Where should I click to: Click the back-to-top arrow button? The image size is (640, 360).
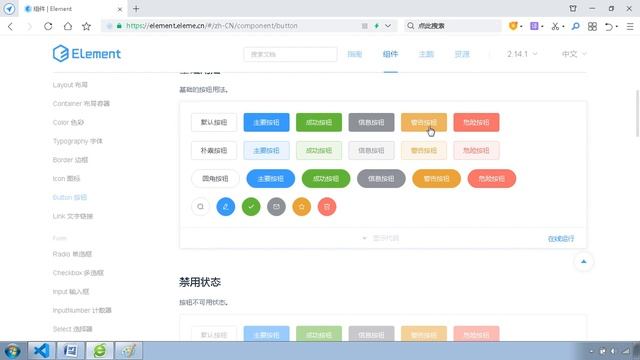click(584, 262)
